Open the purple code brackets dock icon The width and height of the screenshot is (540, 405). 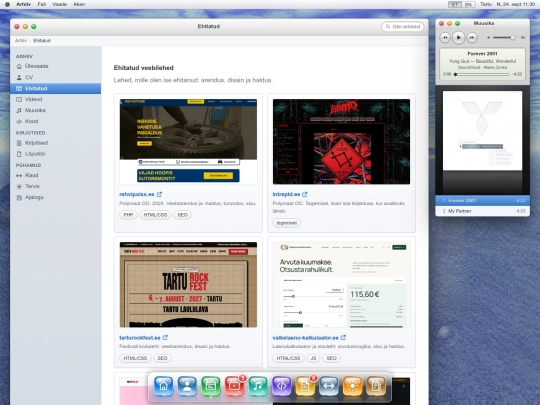tap(282, 386)
